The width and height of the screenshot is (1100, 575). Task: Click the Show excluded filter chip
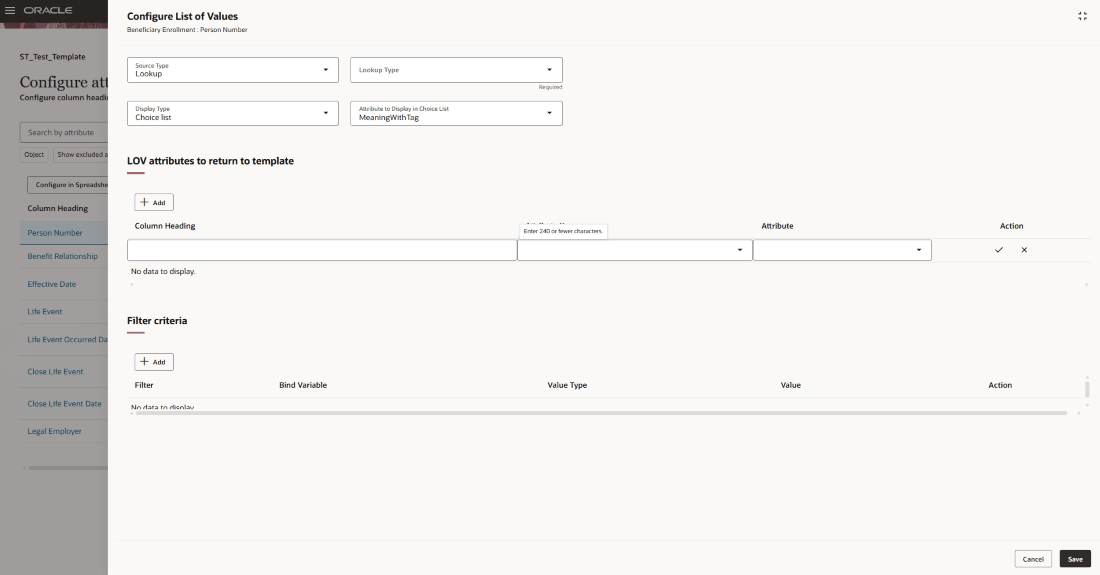point(81,154)
